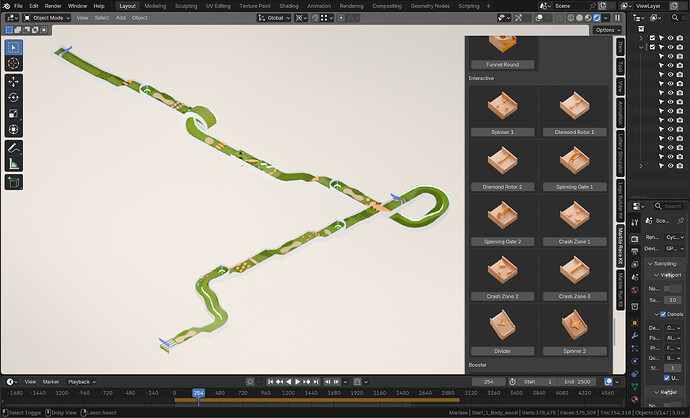The width and height of the screenshot is (690, 418).
Task: Choose the Move tool in toolbar
Action: [x=14, y=82]
